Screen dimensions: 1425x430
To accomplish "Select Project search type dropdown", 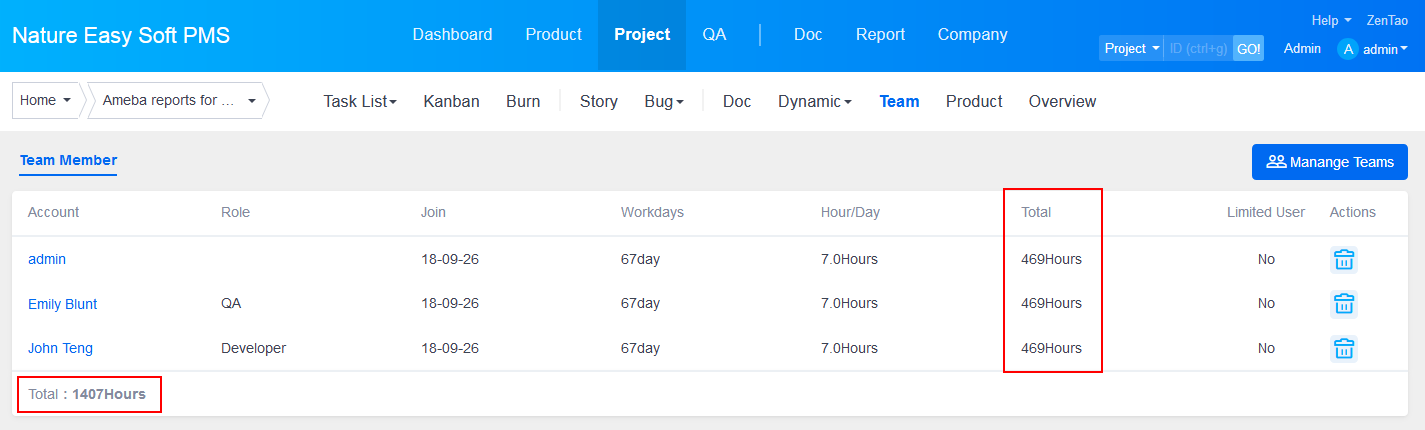I will pyautogui.click(x=1131, y=49).
